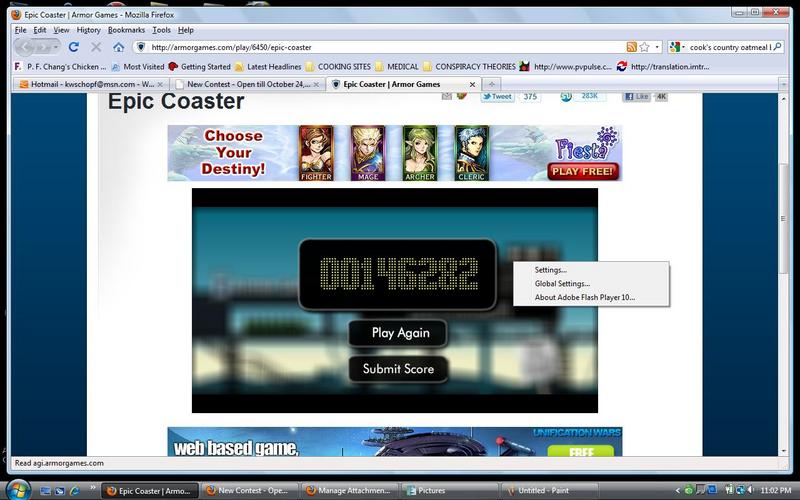Viewport: 800px width, 500px height.
Task: Click the RSS feed icon in address bar
Action: (x=632, y=47)
